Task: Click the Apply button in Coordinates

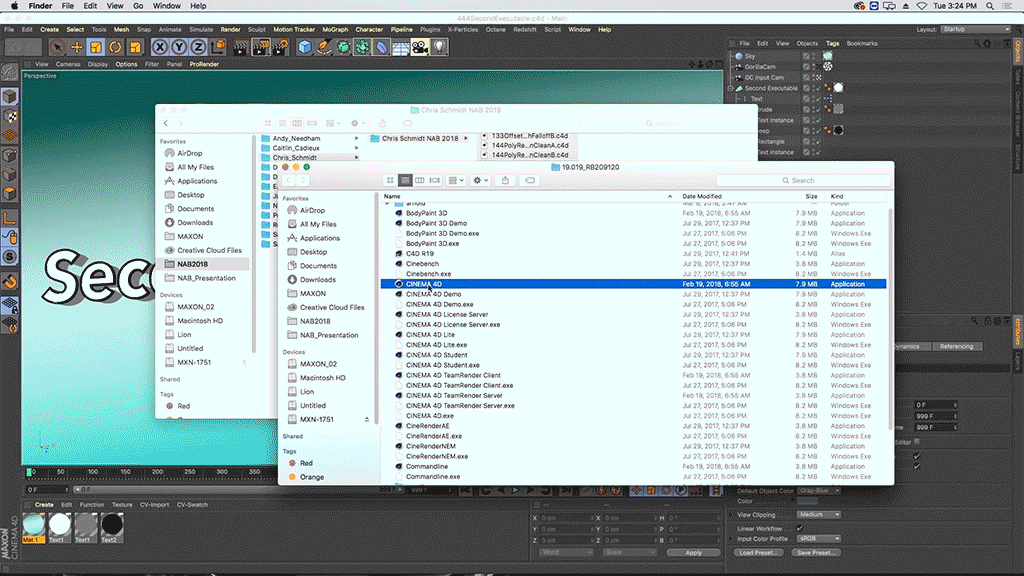Action: (x=694, y=552)
